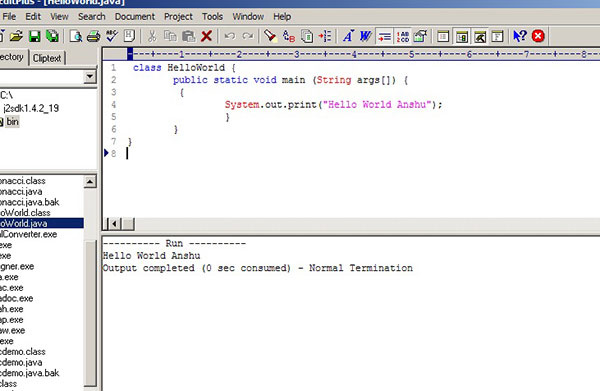Click the Copy icon in the toolbar
The height and width of the screenshot is (391, 600).
[x=170, y=36]
